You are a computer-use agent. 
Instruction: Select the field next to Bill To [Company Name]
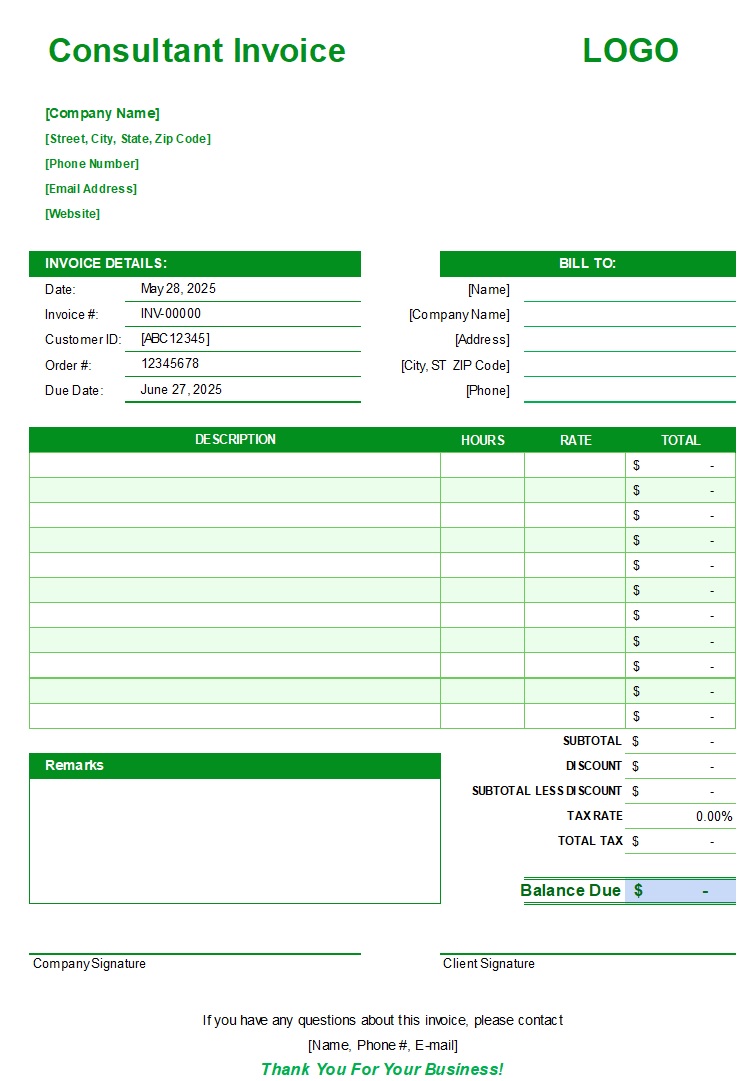pyautogui.click(x=629, y=314)
